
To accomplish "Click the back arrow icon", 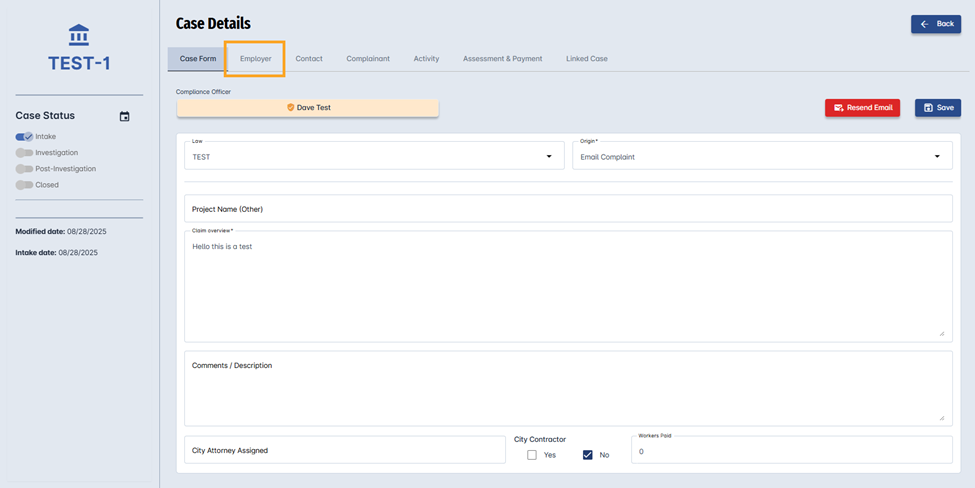I will (x=925, y=24).
